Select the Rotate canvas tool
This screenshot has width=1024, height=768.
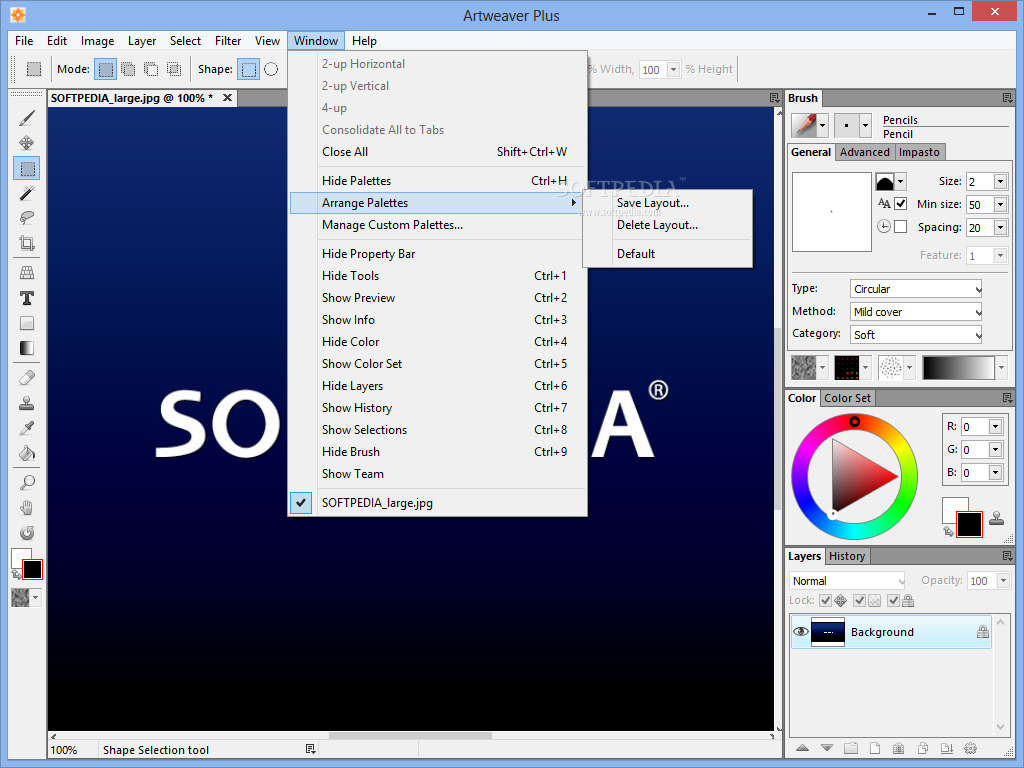point(27,533)
